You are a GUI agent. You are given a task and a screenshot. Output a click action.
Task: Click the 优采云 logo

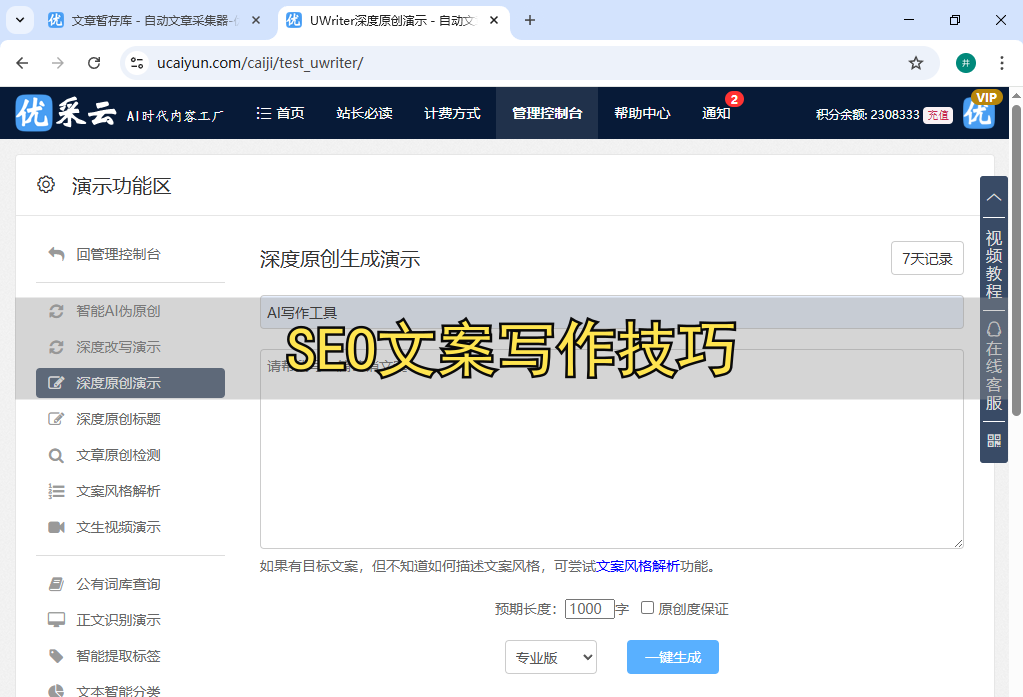[x=66, y=113]
